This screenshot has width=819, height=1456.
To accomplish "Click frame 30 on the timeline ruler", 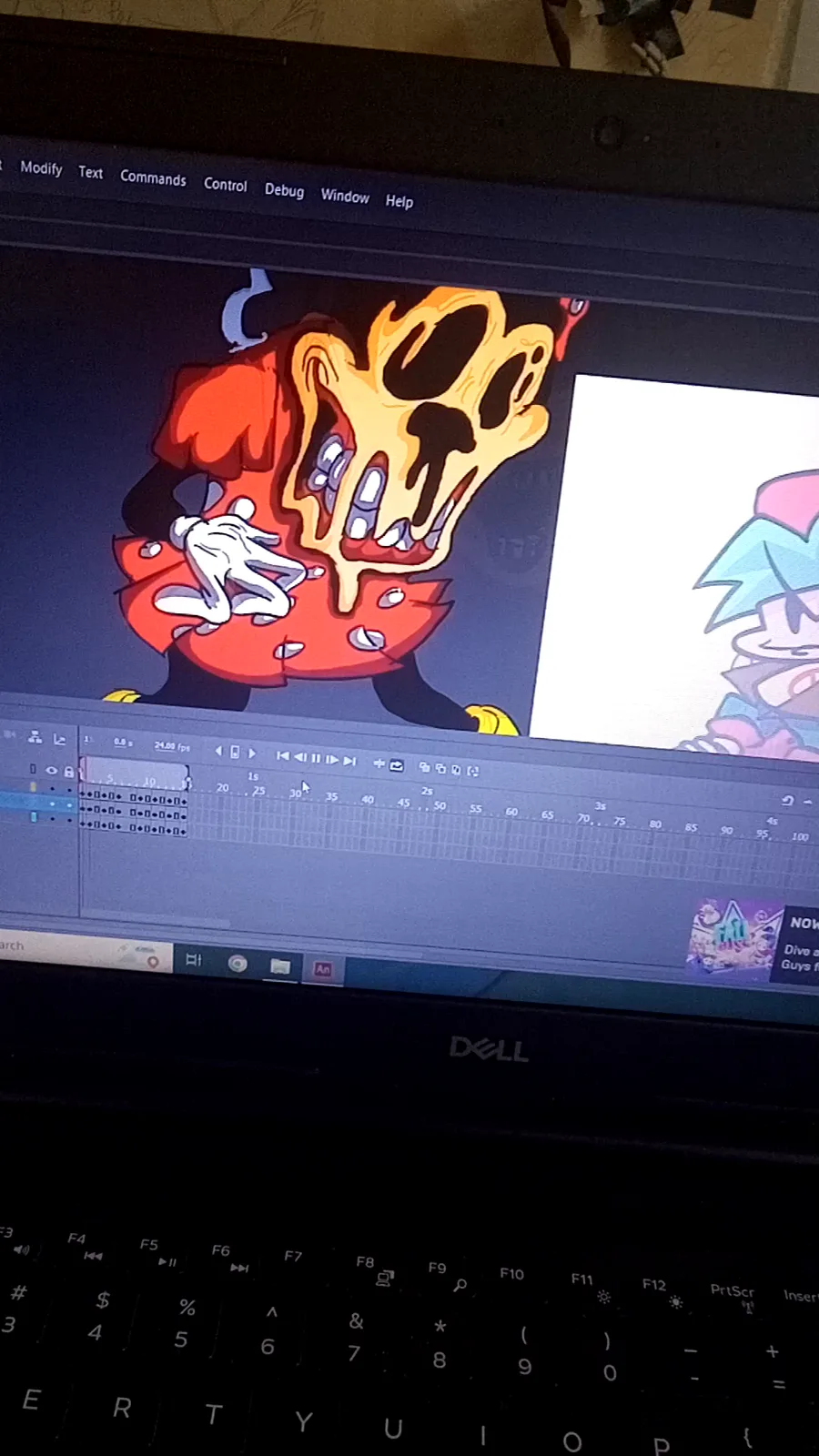I will 295,794.
